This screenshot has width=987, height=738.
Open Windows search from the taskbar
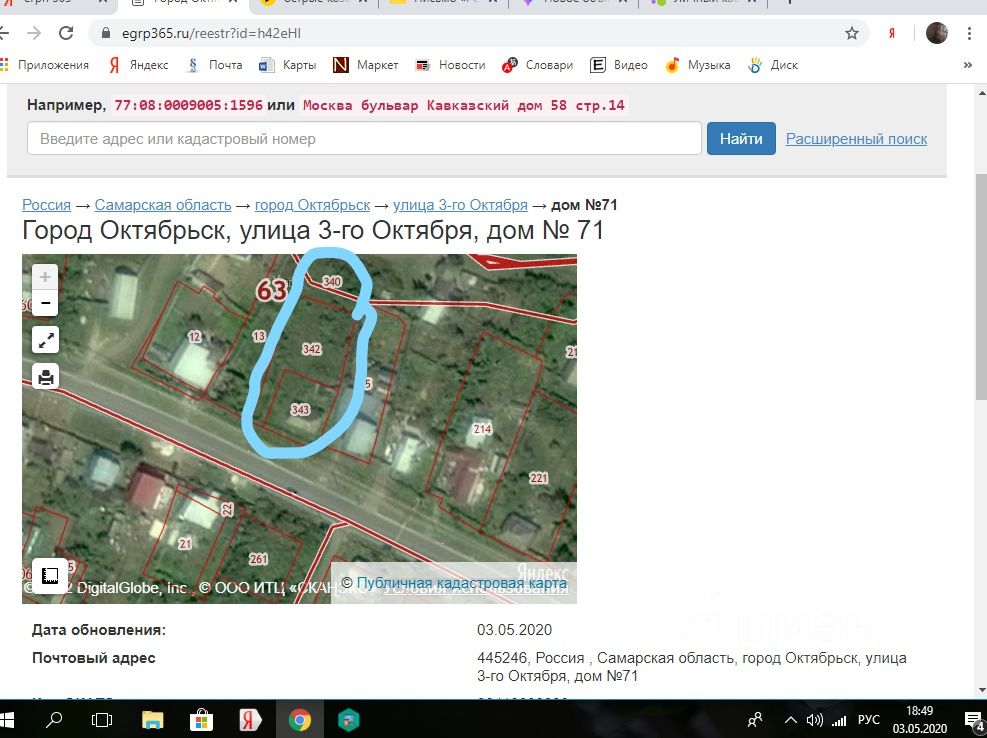pyautogui.click(x=55, y=719)
